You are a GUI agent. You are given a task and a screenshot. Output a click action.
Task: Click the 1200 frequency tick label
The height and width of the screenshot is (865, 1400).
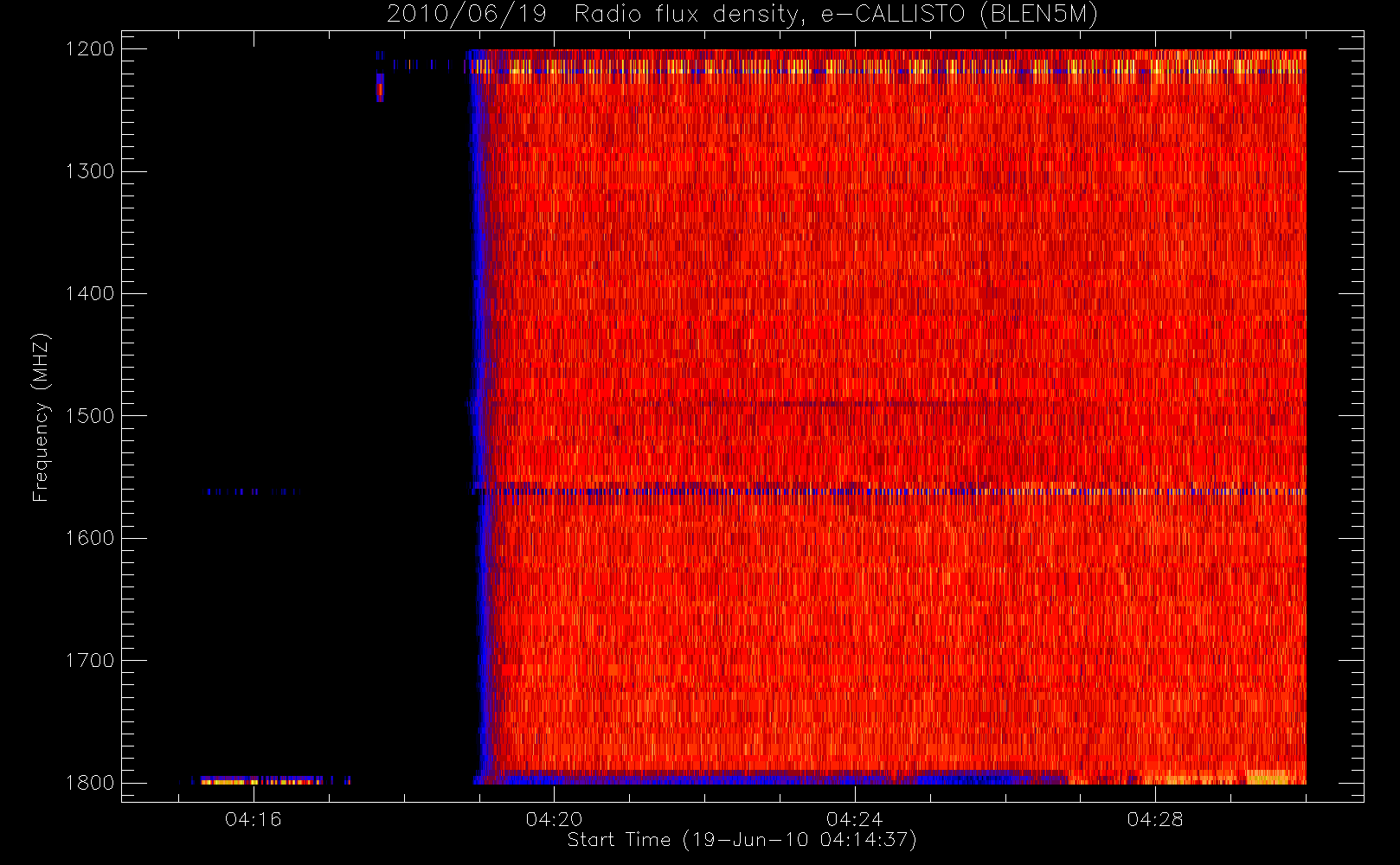[x=90, y=49]
